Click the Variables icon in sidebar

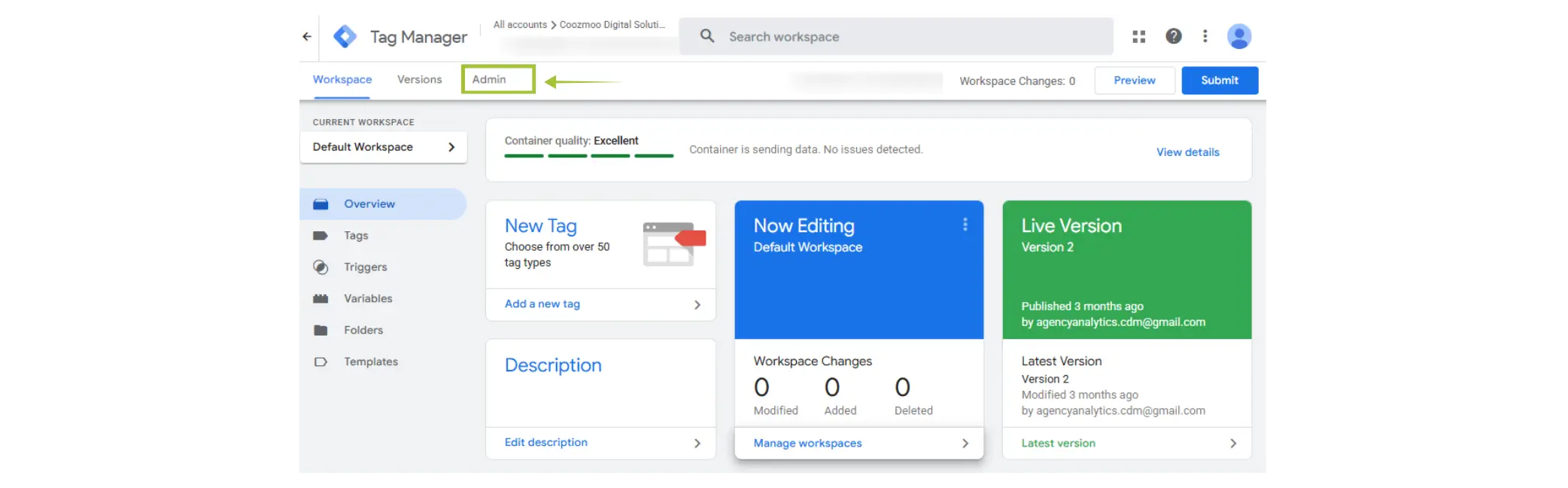coord(321,299)
